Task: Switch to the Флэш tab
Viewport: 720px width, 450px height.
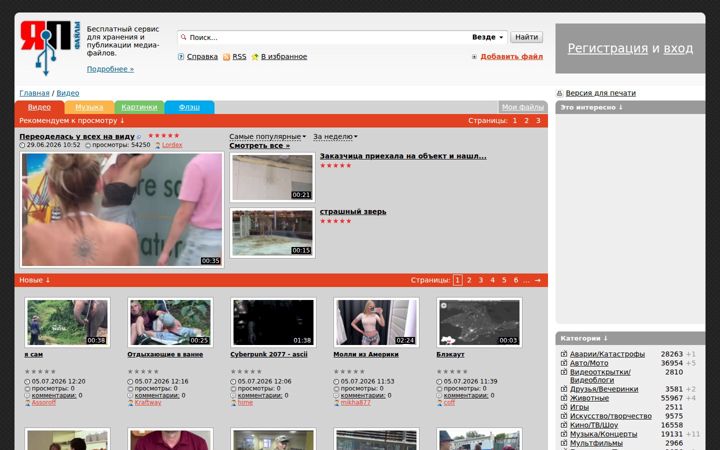Action: click(189, 107)
